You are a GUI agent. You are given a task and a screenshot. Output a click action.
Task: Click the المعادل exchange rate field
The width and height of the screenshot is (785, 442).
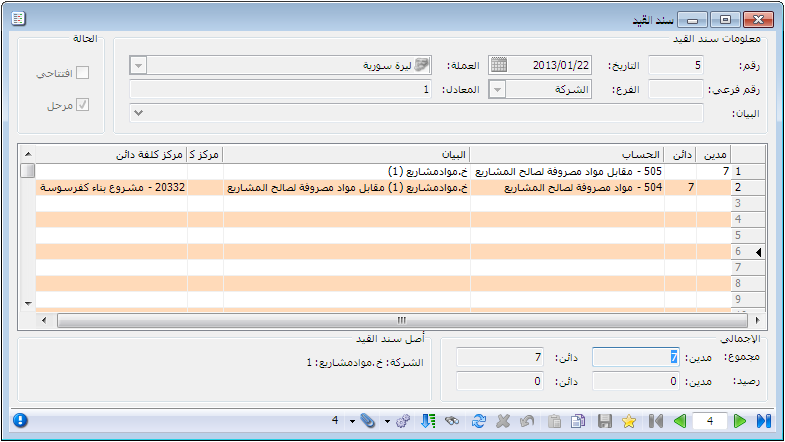click(x=280, y=90)
